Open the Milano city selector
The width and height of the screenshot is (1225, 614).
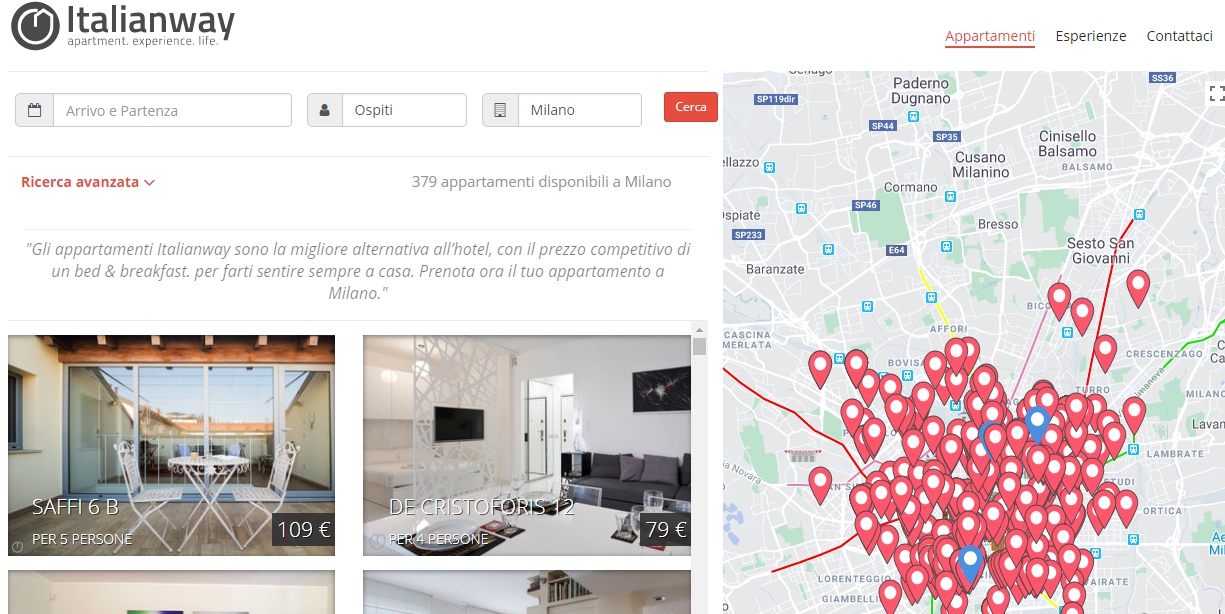580,110
